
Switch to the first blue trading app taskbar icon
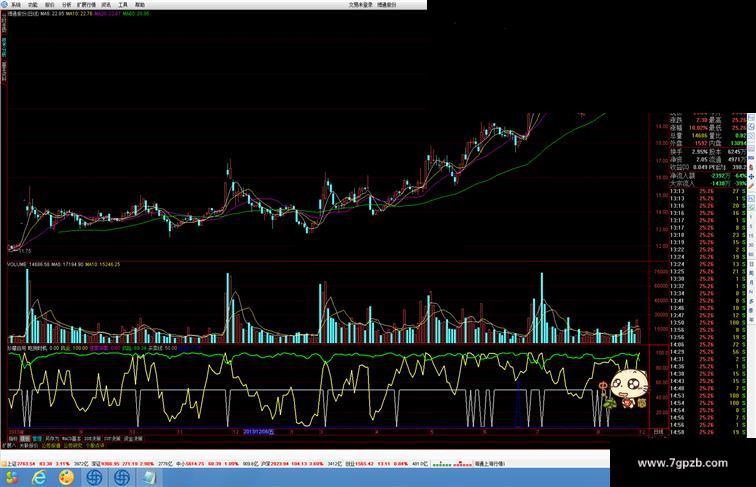click(94, 478)
